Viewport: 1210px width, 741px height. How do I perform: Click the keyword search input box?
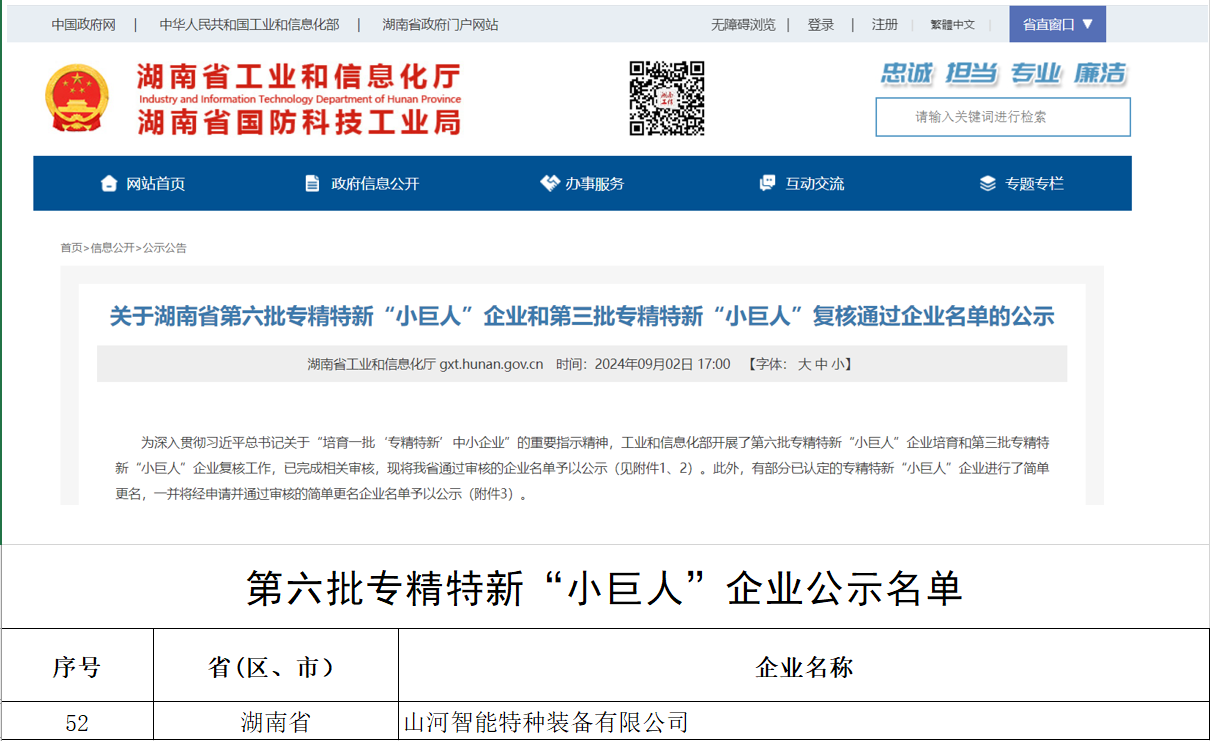[1001, 117]
